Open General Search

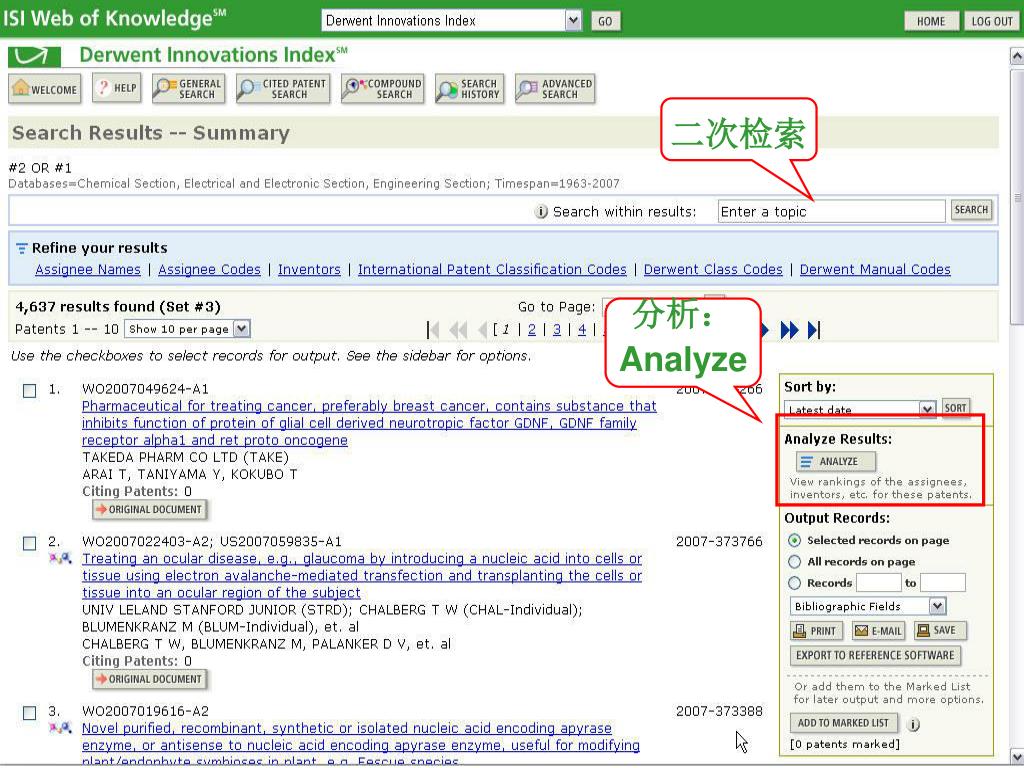189,89
